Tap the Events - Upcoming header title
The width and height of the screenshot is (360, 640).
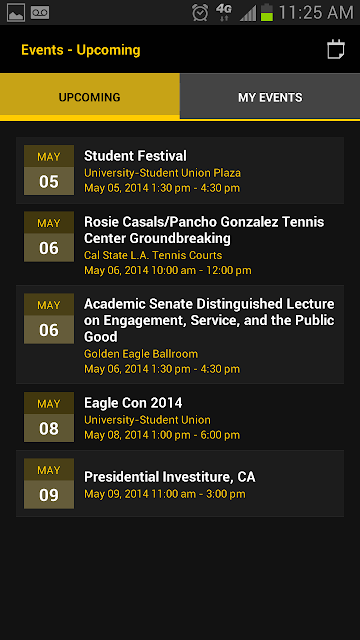tap(81, 50)
